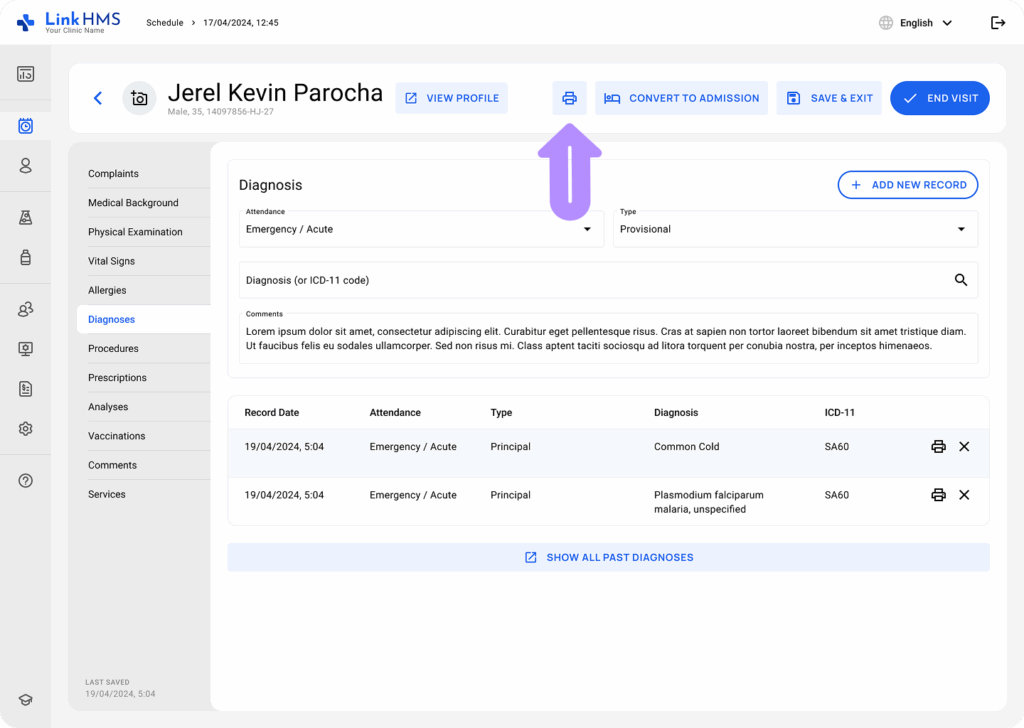Click the print icon in the patient header
This screenshot has height=728, width=1024.
click(x=569, y=98)
